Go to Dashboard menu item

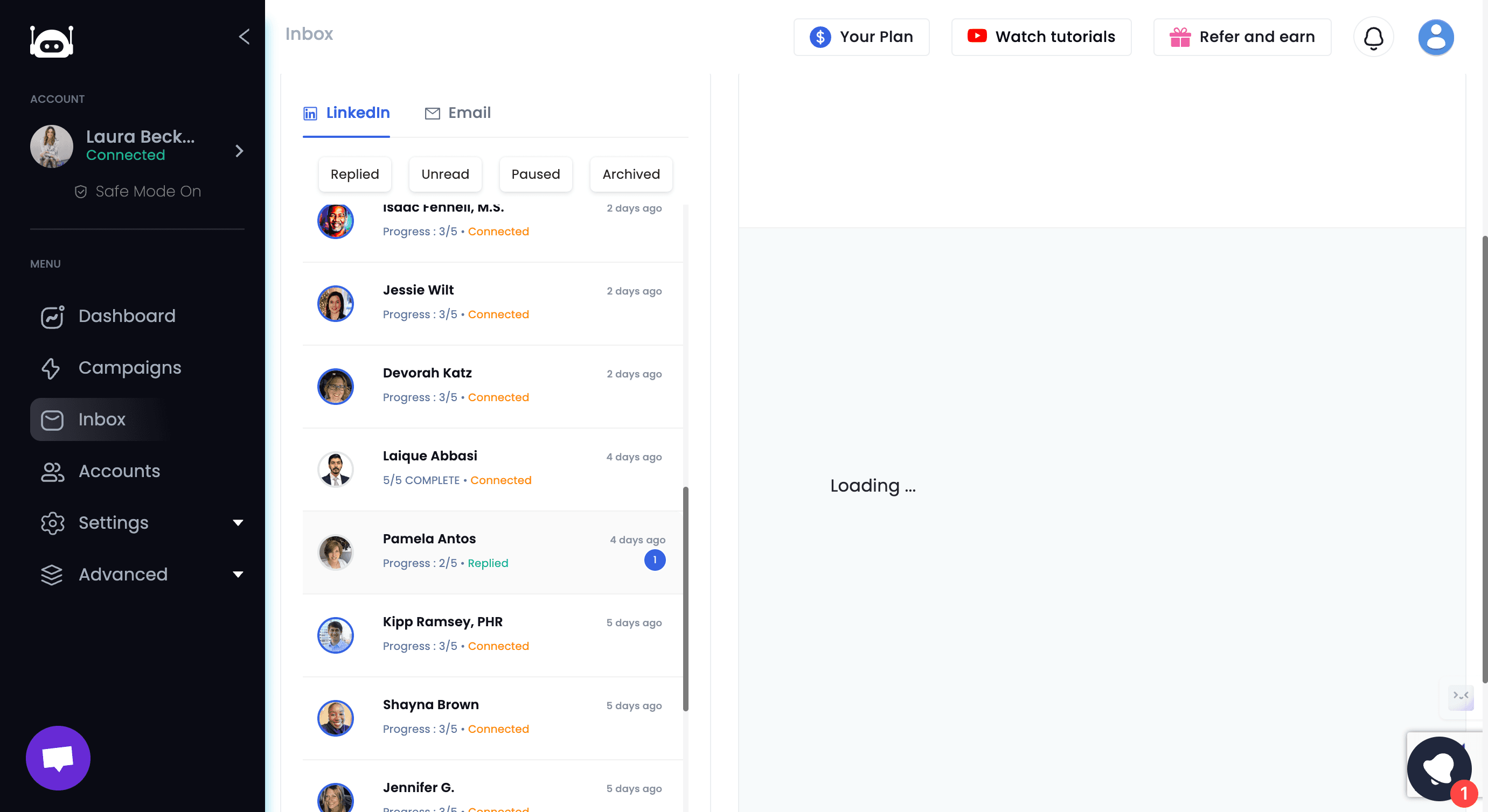pyautogui.click(x=127, y=316)
